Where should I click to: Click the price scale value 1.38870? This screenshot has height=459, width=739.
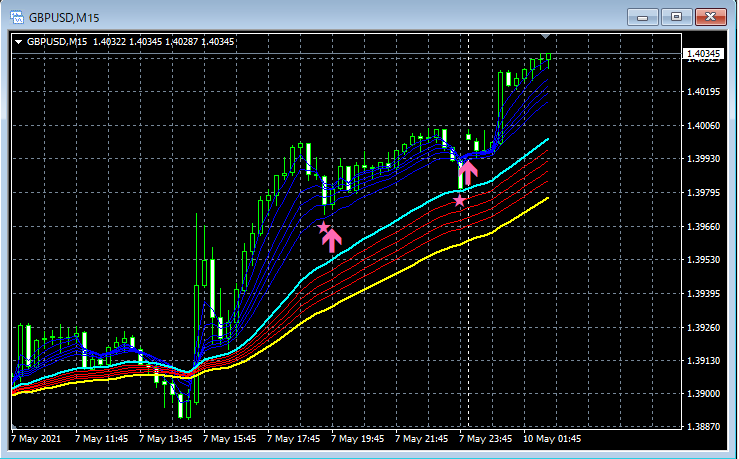point(704,426)
